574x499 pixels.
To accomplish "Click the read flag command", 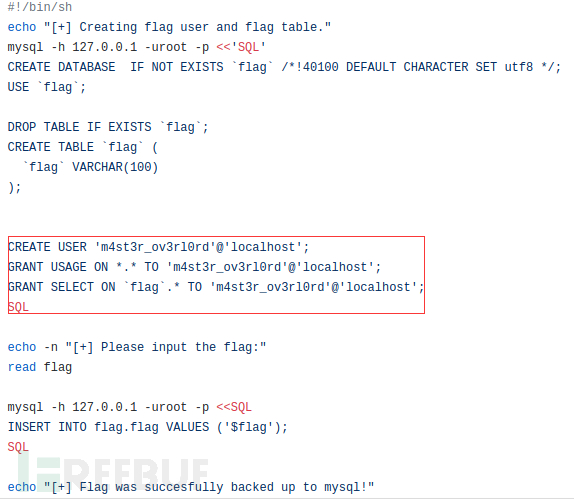I will [x=40, y=367].
